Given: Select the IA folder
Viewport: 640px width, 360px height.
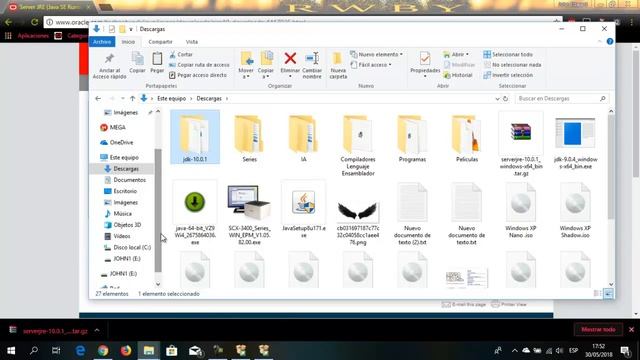Looking at the screenshot, I should coord(303,138).
